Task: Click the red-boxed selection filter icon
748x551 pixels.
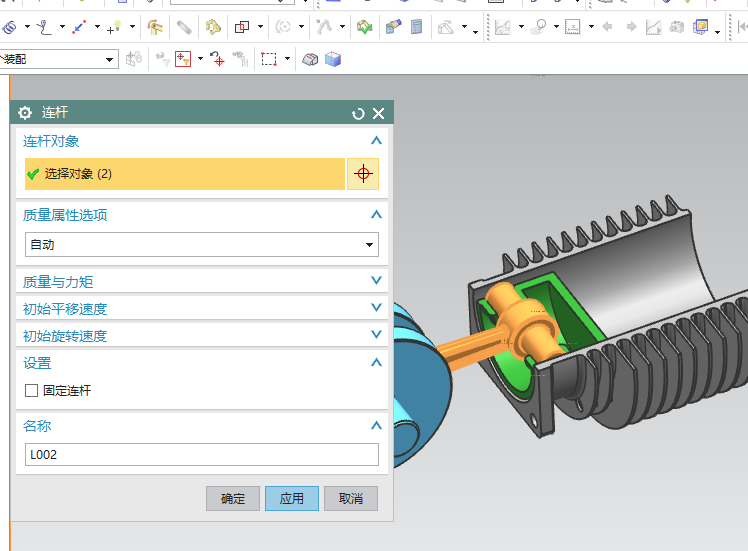Action: click(183, 59)
